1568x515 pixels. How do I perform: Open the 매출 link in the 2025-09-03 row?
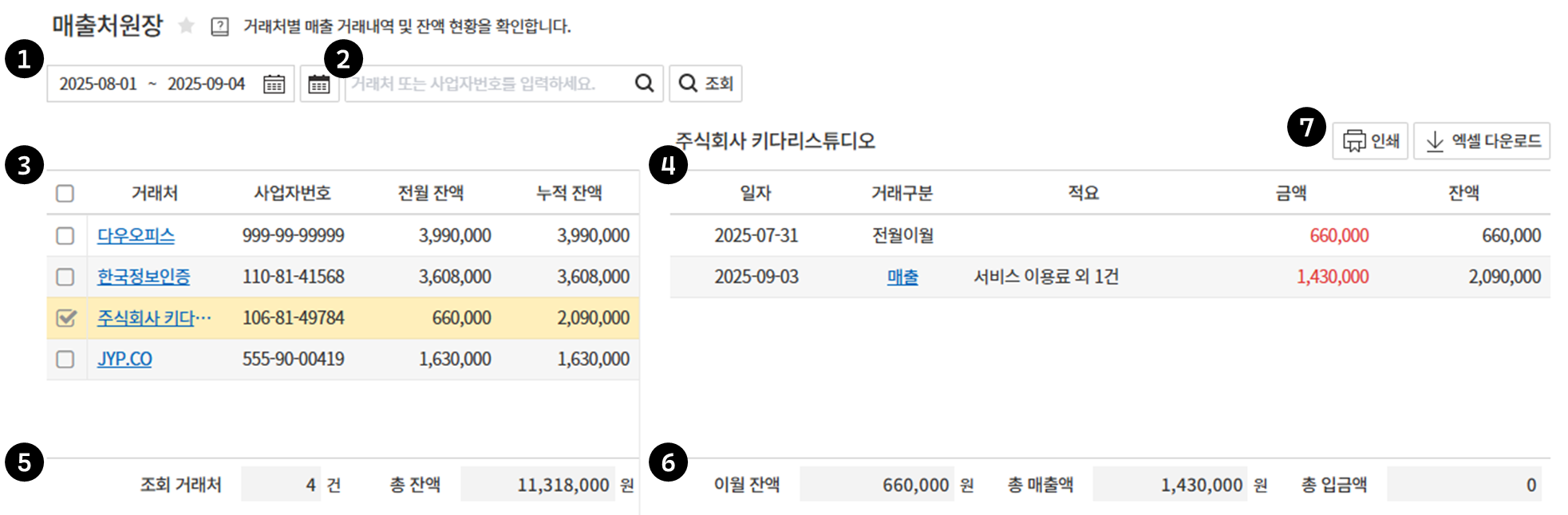pos(902,277)
